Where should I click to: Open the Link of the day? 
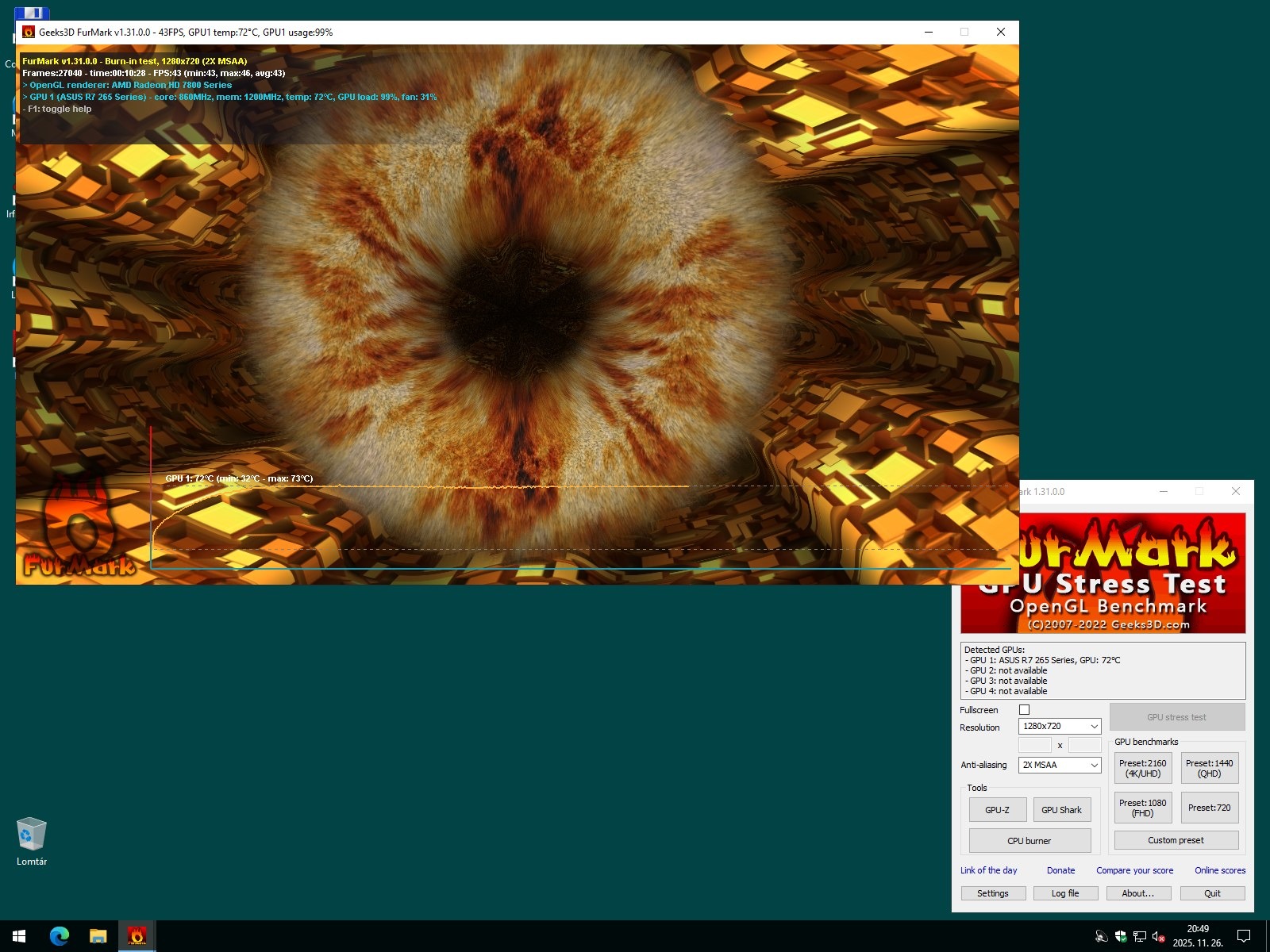click(x=989, y=870)
